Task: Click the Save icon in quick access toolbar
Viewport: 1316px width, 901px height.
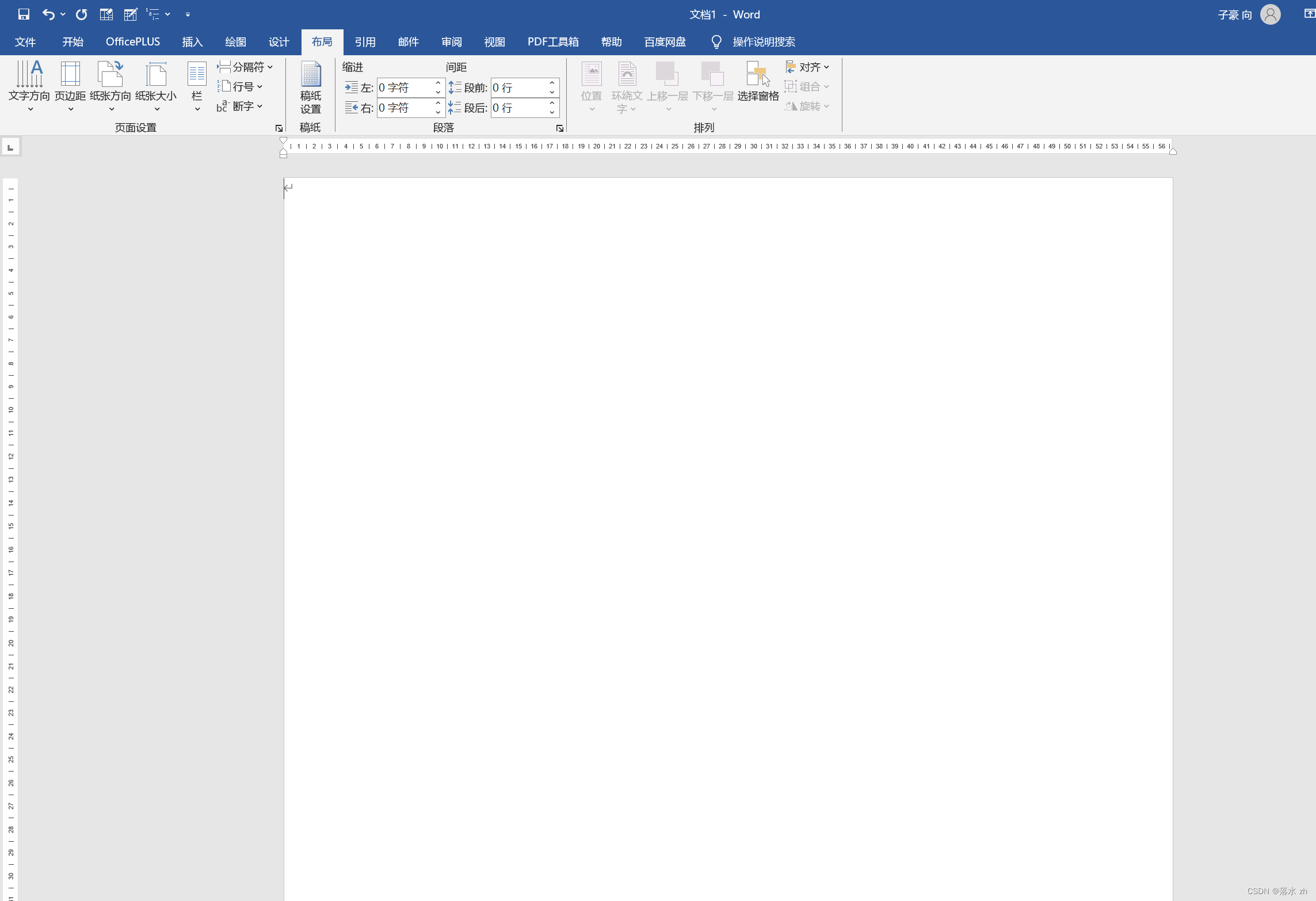Action: click(24, 14)
